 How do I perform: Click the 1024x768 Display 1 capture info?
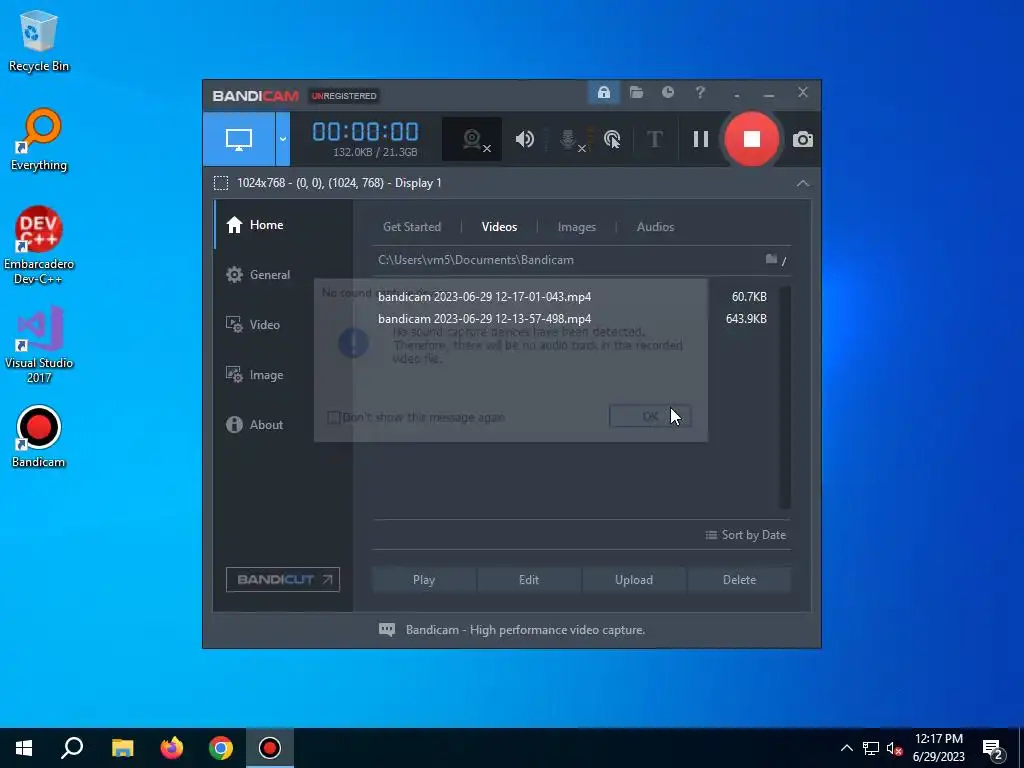click(x=339, y=184)
